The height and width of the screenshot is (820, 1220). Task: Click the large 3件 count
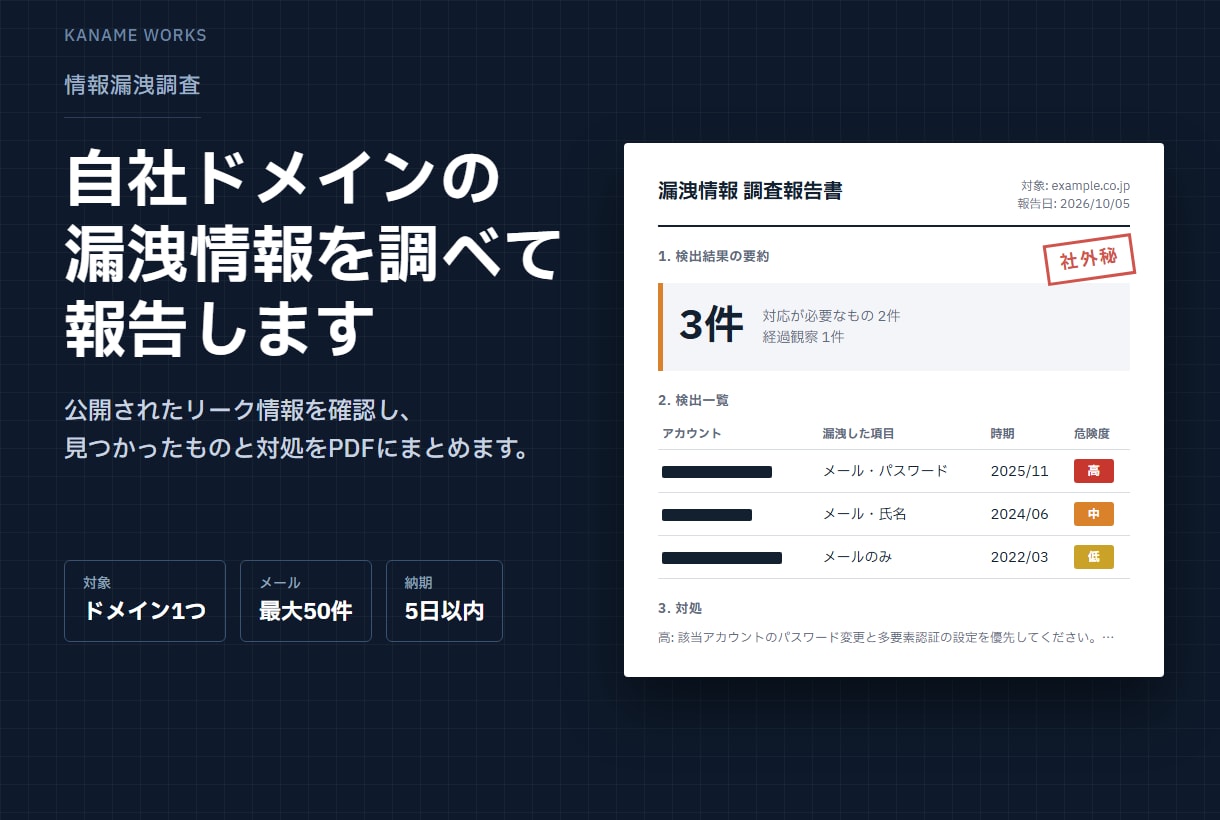pos(711,326)
